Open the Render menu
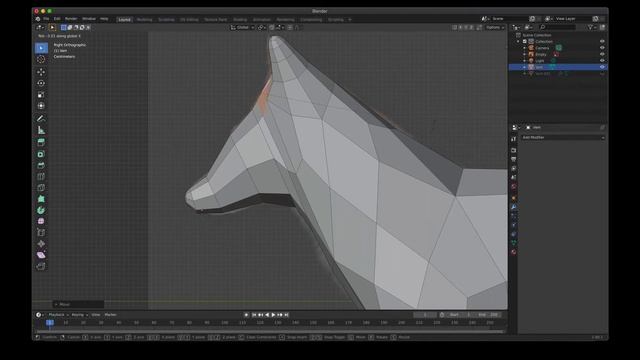 tap(71, 19)
